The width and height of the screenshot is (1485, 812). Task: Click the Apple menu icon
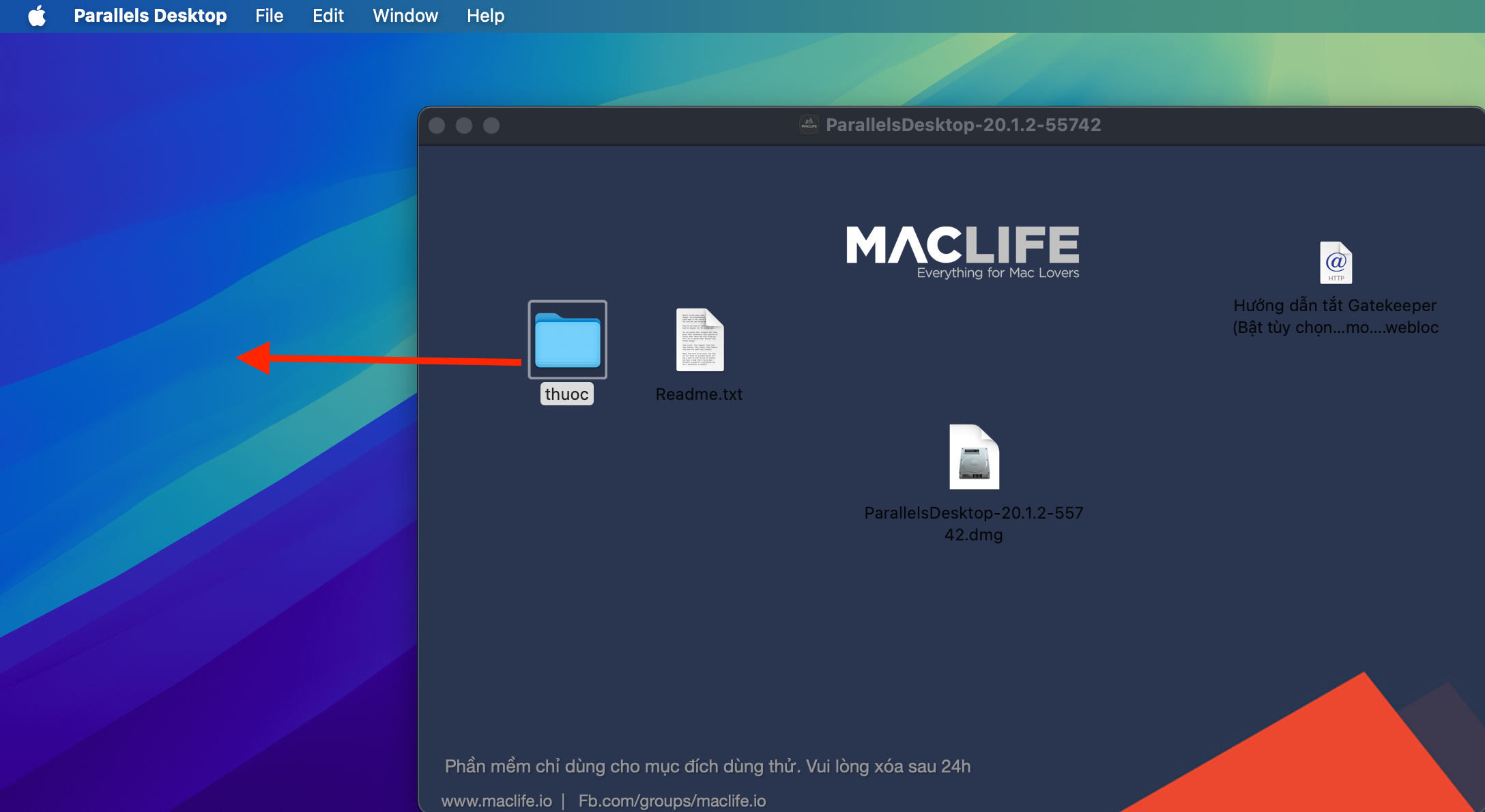click(x=38, y=15)
